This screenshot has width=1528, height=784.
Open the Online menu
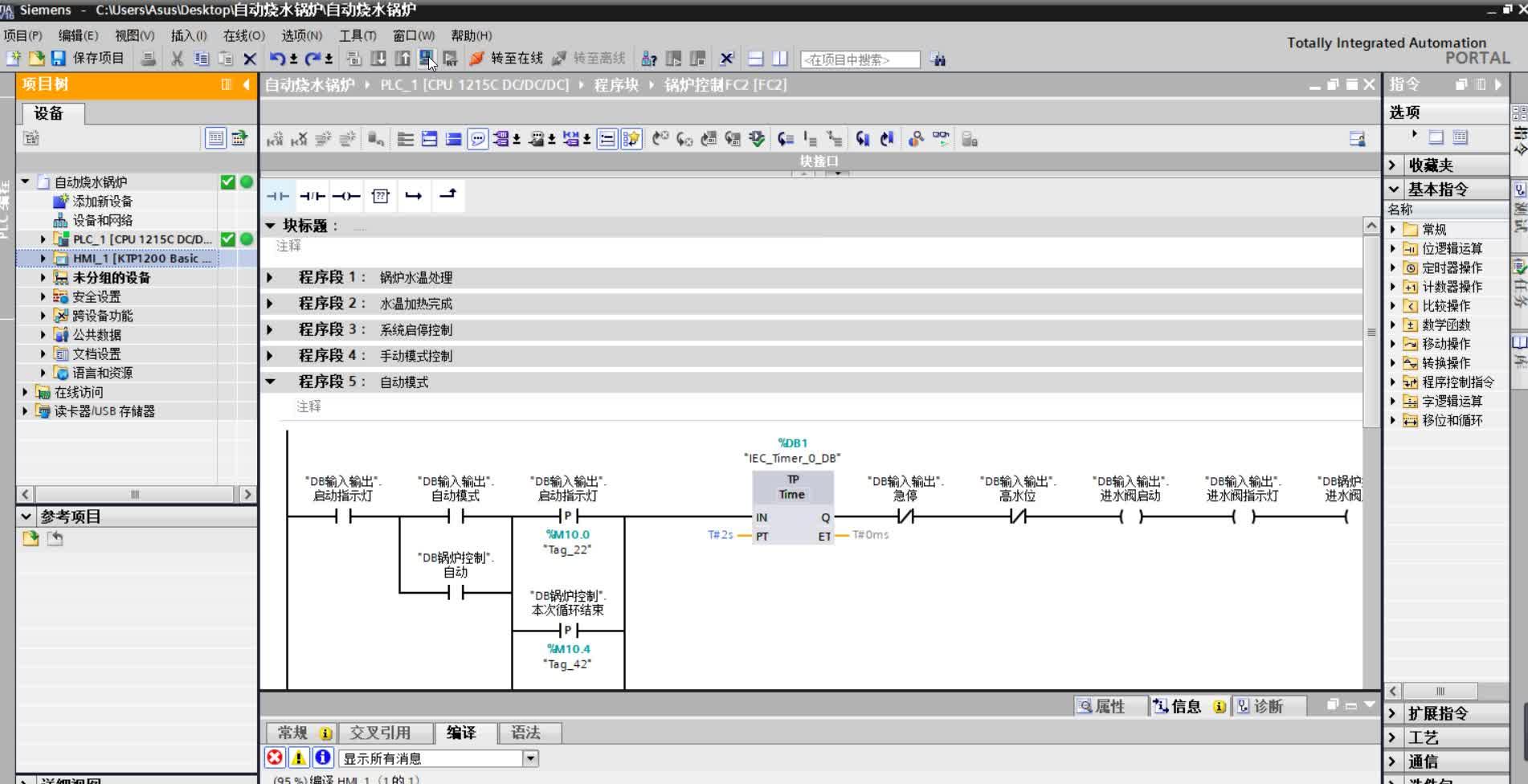243,35
